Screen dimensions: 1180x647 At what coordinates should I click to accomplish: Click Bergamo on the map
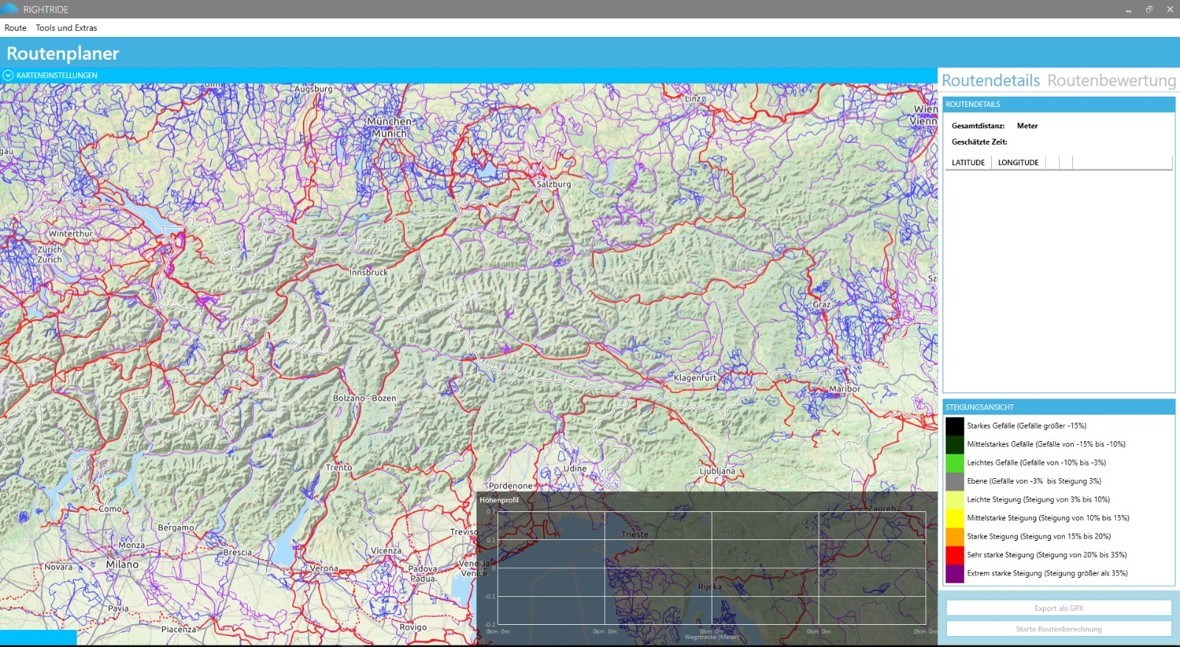[176, 528]
